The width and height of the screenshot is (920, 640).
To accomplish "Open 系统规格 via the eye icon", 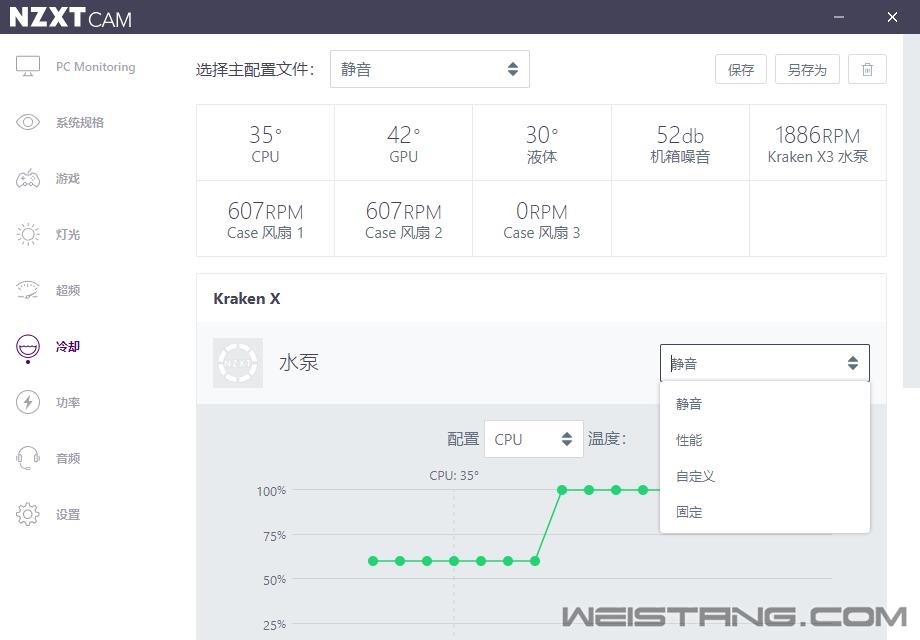I will pyautogui.click(x=28, y=122).
